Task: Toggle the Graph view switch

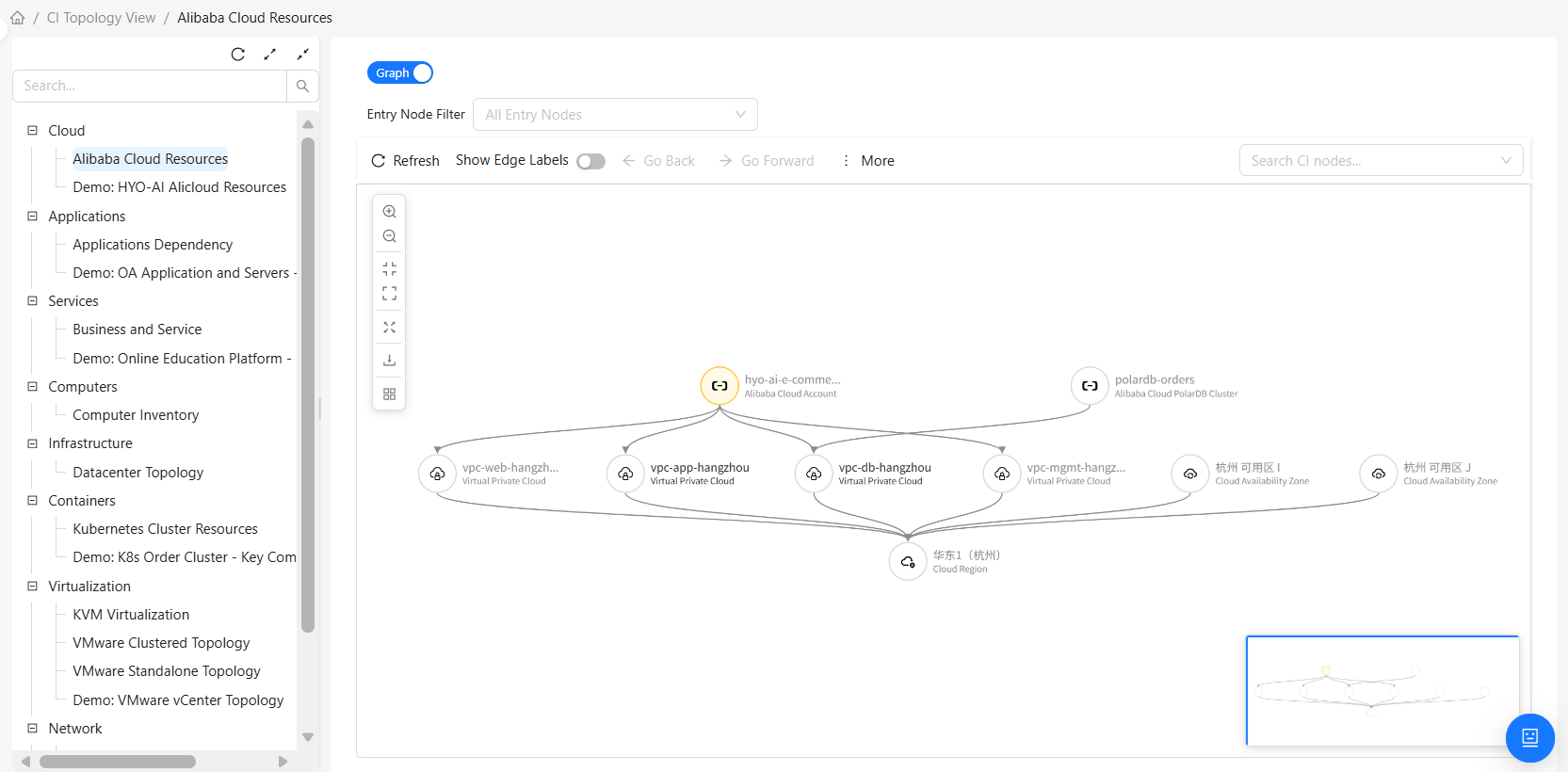Action: click(400, 72)
